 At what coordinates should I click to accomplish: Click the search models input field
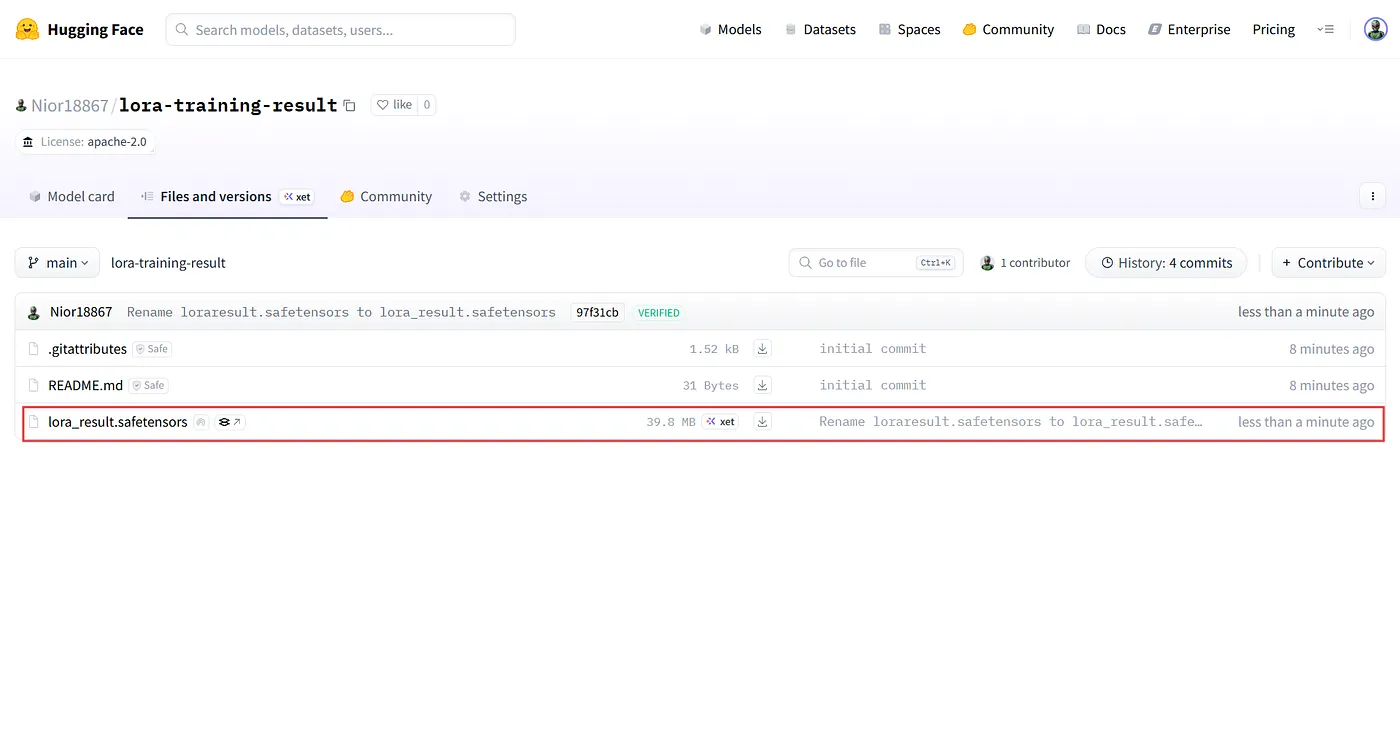pos(340,30)
